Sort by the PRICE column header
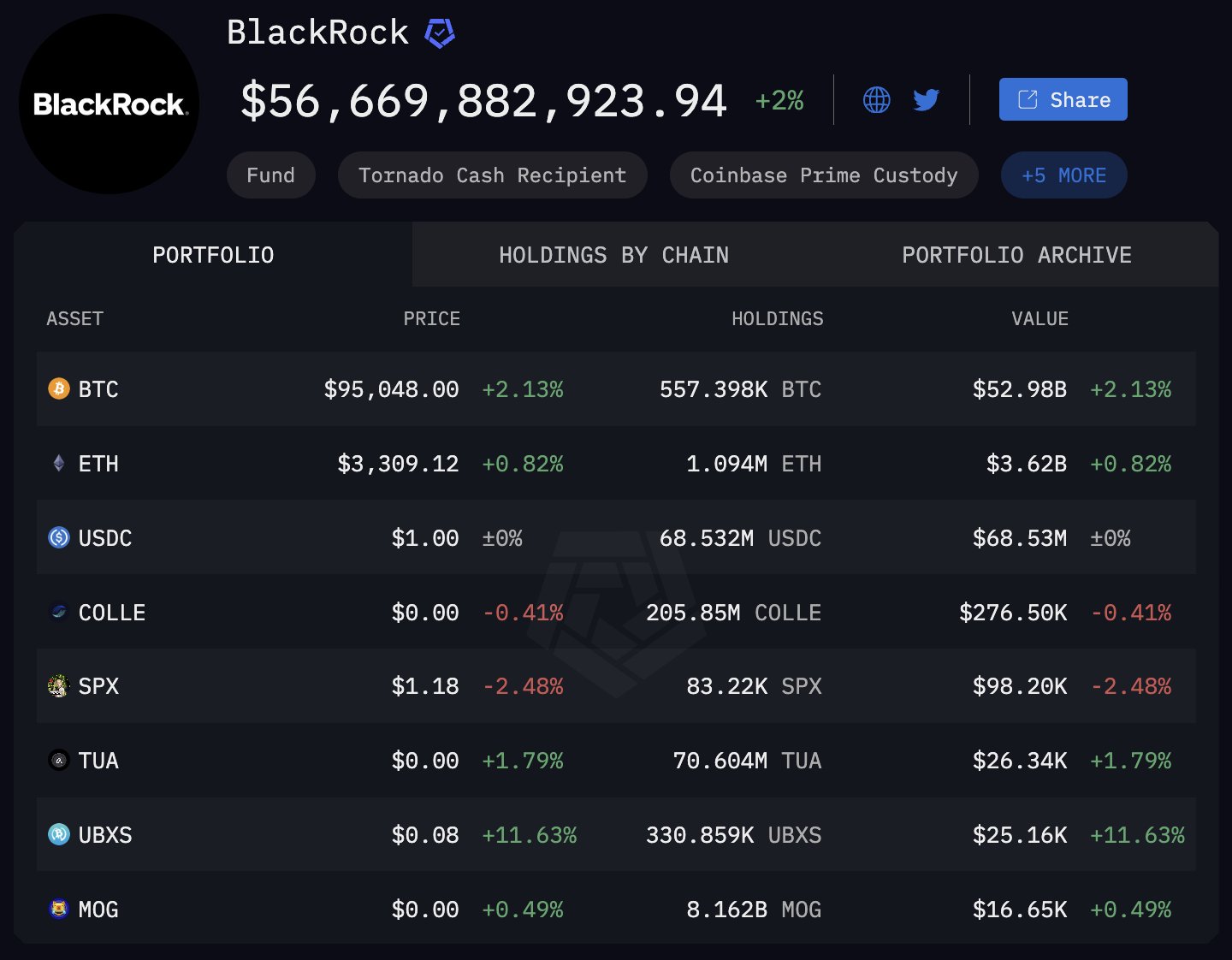This screenshot has height=960, width=1232. 432,318
